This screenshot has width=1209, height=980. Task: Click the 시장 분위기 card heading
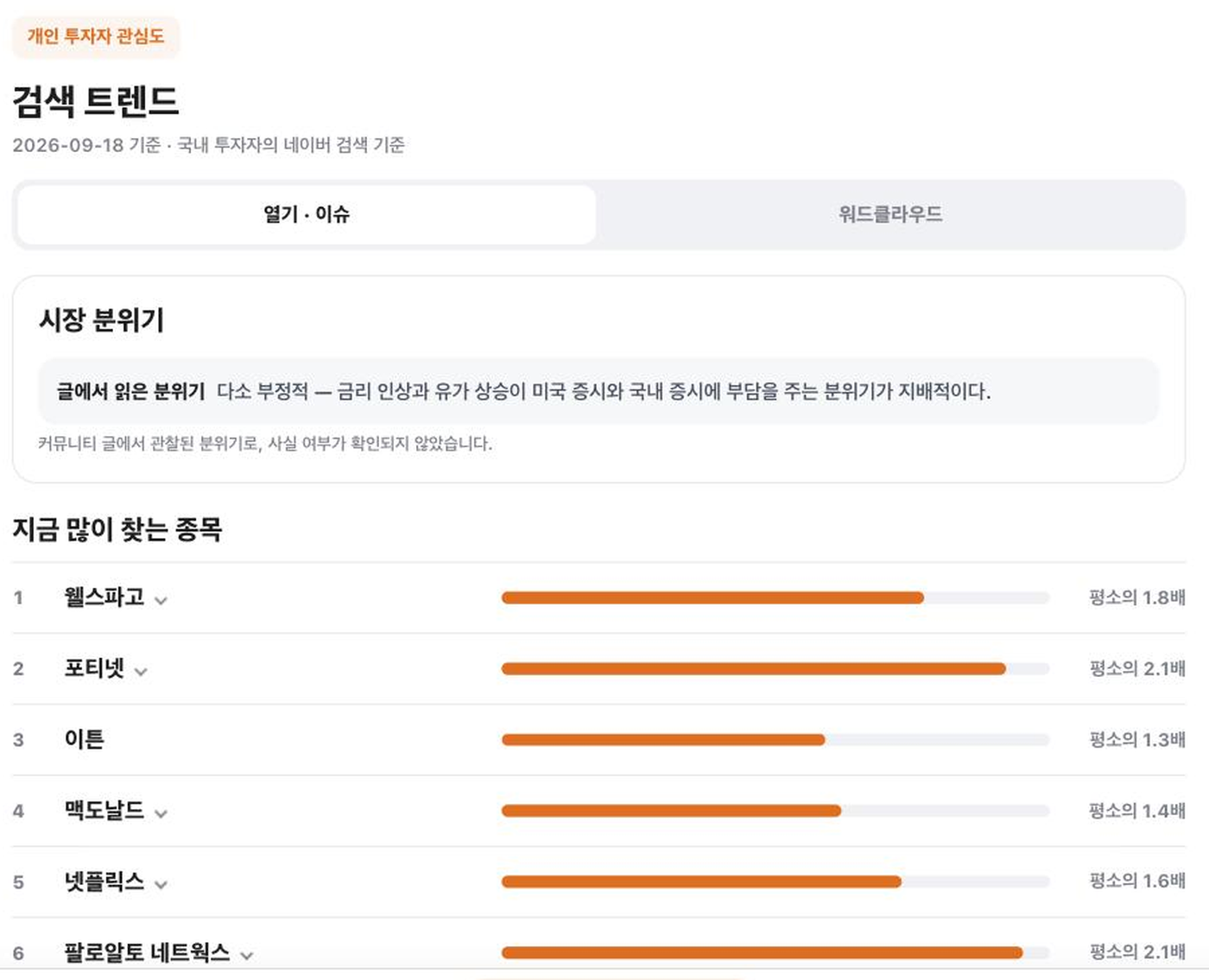point(101,320)
